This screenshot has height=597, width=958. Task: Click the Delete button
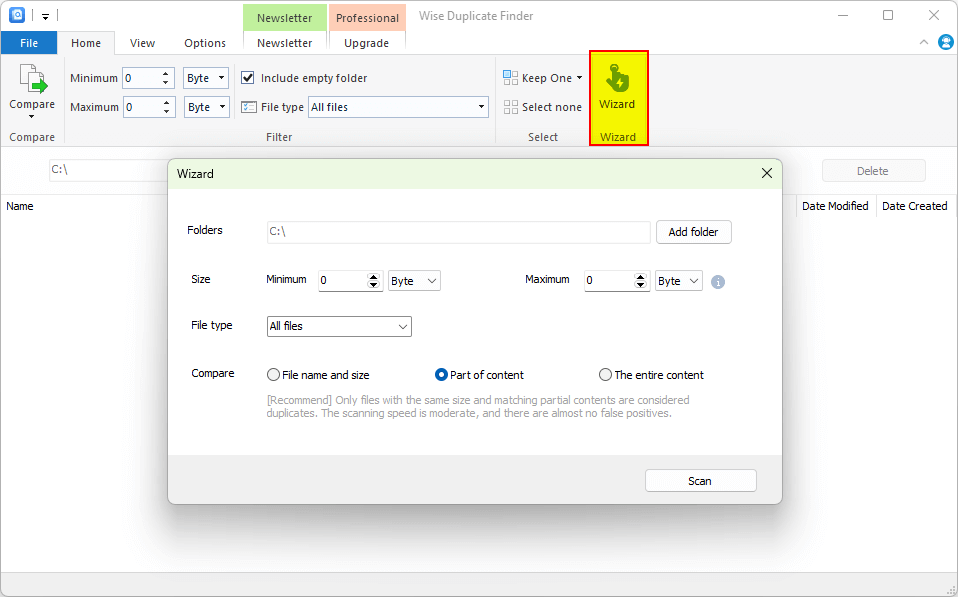pyautogui.click(x=874, y=171)
